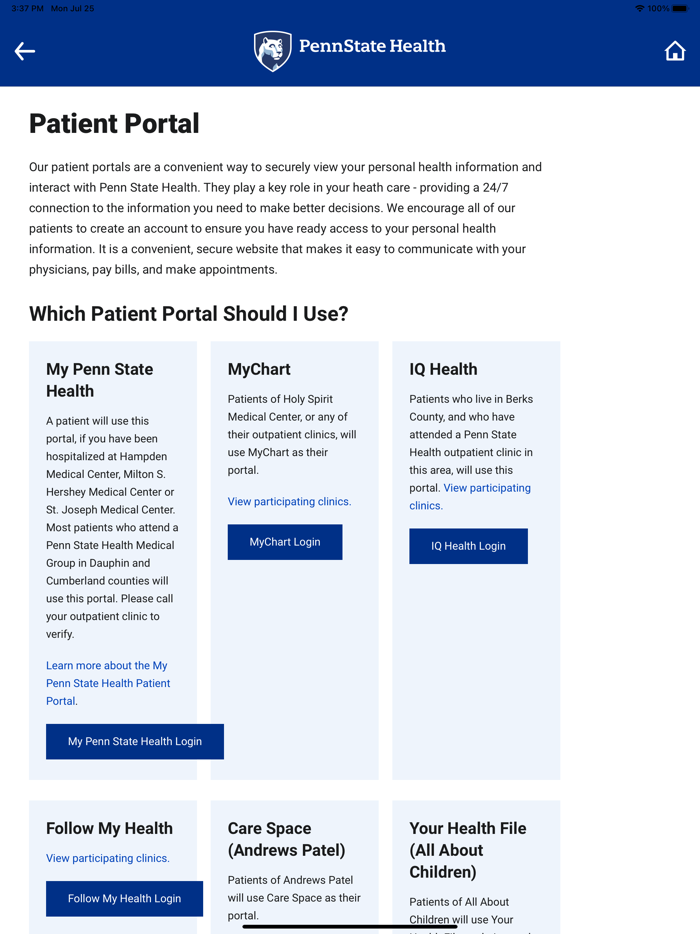Image resolution: width=700 pixels, height=934 pixels.
Task: Click the back arrow in the header
Action: pos(24,51)
